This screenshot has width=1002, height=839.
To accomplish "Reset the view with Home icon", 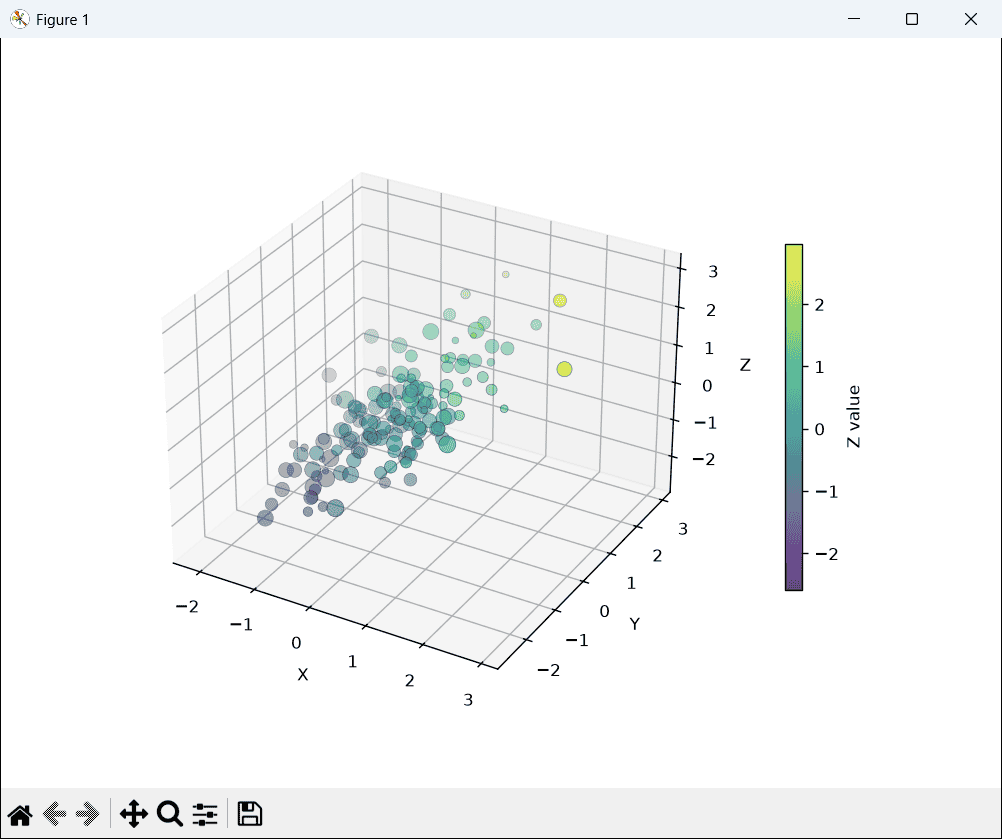I will click(20, 814).
